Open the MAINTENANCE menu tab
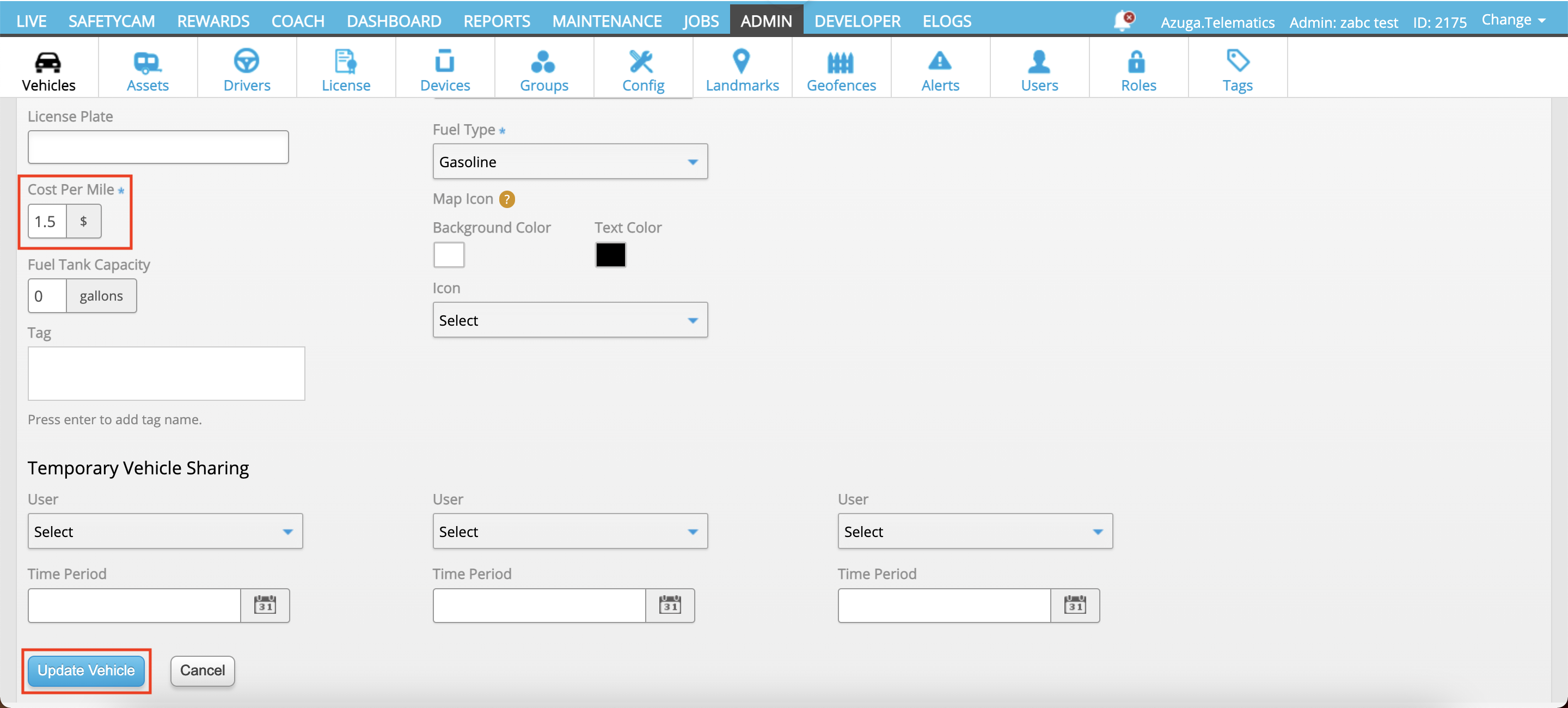Screen dimensions: 1568x708 tap(607, 21)
